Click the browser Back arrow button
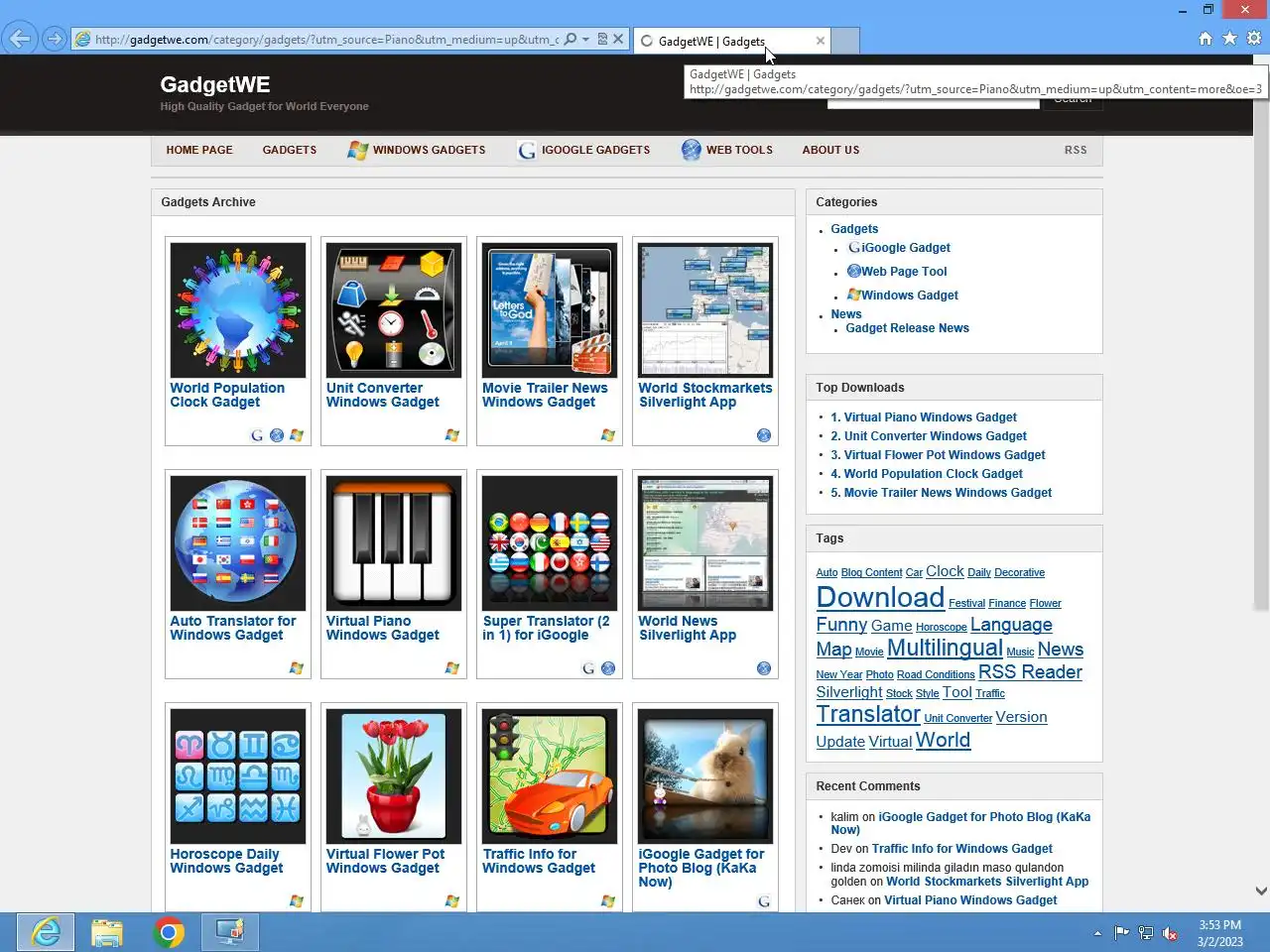 point(20,40)
